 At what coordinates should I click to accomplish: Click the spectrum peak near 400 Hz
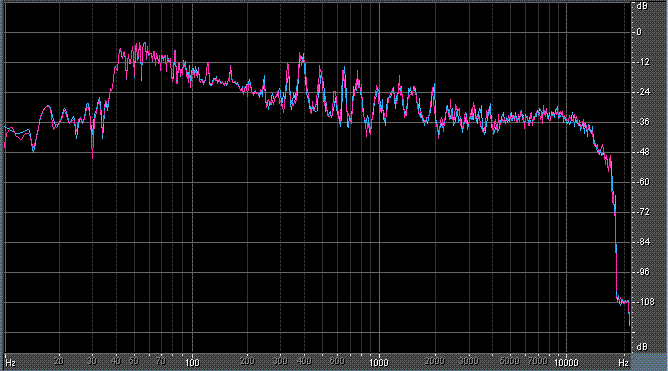(302, 54)
